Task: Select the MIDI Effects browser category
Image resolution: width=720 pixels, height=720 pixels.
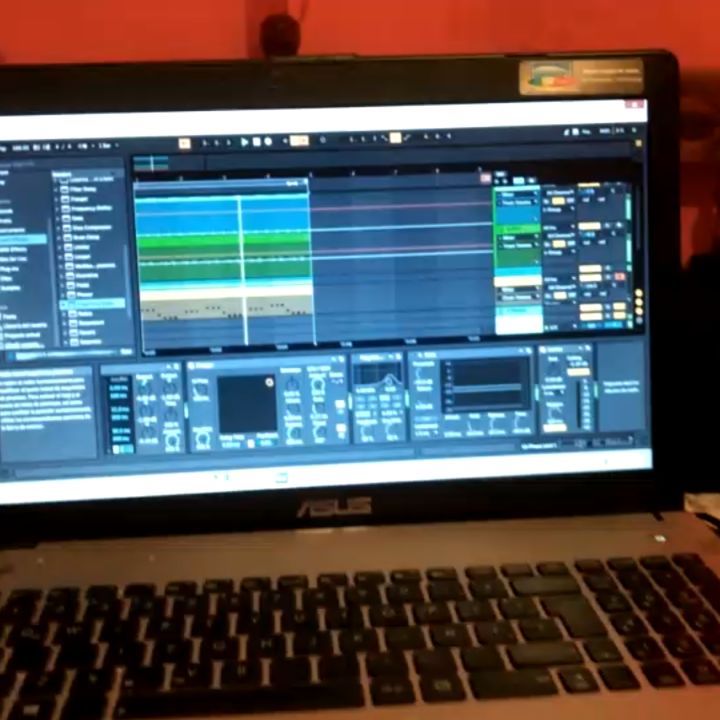Action: (14, 249)
